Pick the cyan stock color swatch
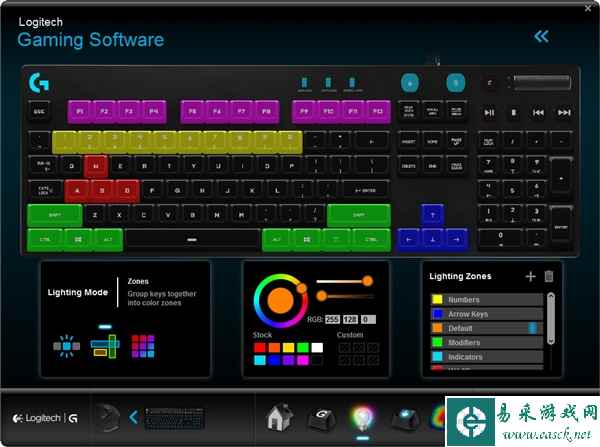The width and height of the screenshot is (600, 447). click(260, 360)
